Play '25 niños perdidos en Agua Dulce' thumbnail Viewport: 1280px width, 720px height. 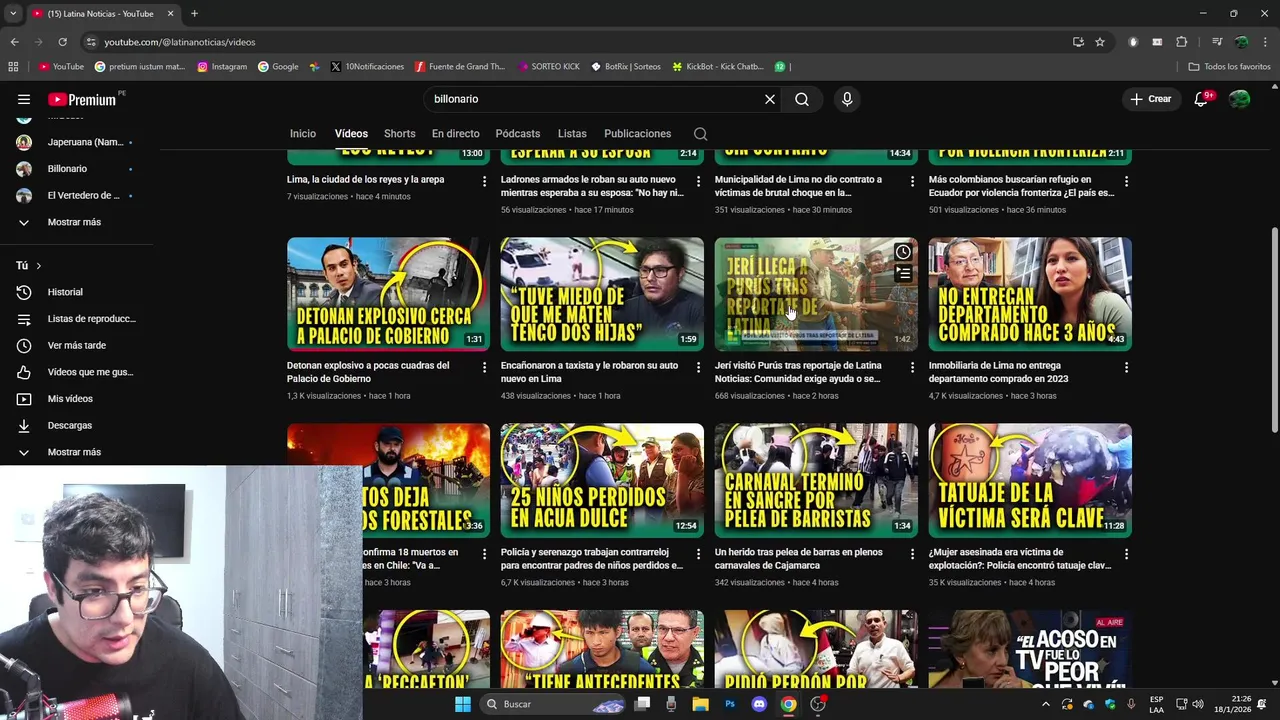[x=602, y=480]
